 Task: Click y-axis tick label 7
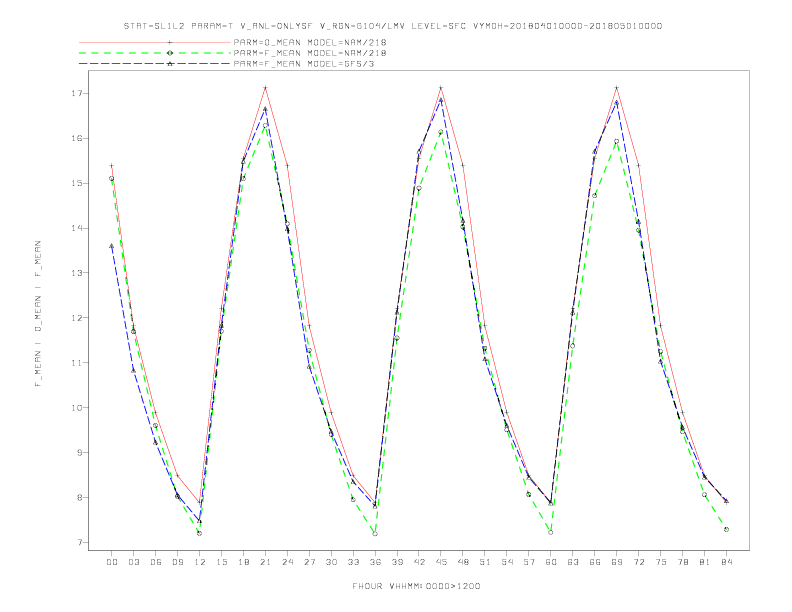point(80,542)
